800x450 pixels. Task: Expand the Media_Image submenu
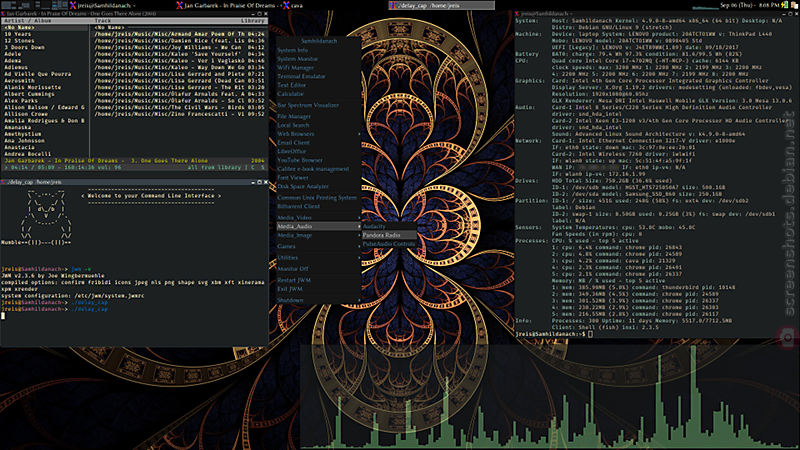click(x=318, y=235)
